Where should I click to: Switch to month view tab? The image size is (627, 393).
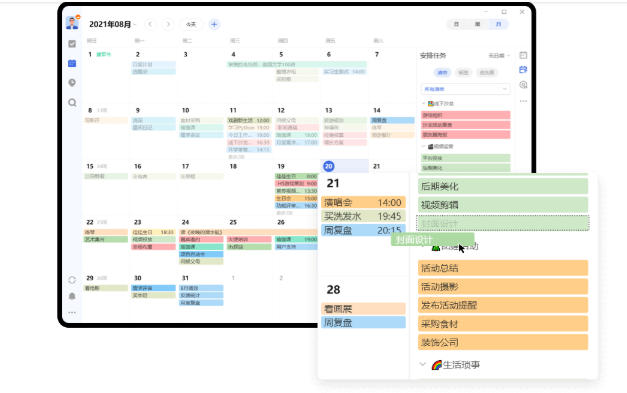click(499, 24)
